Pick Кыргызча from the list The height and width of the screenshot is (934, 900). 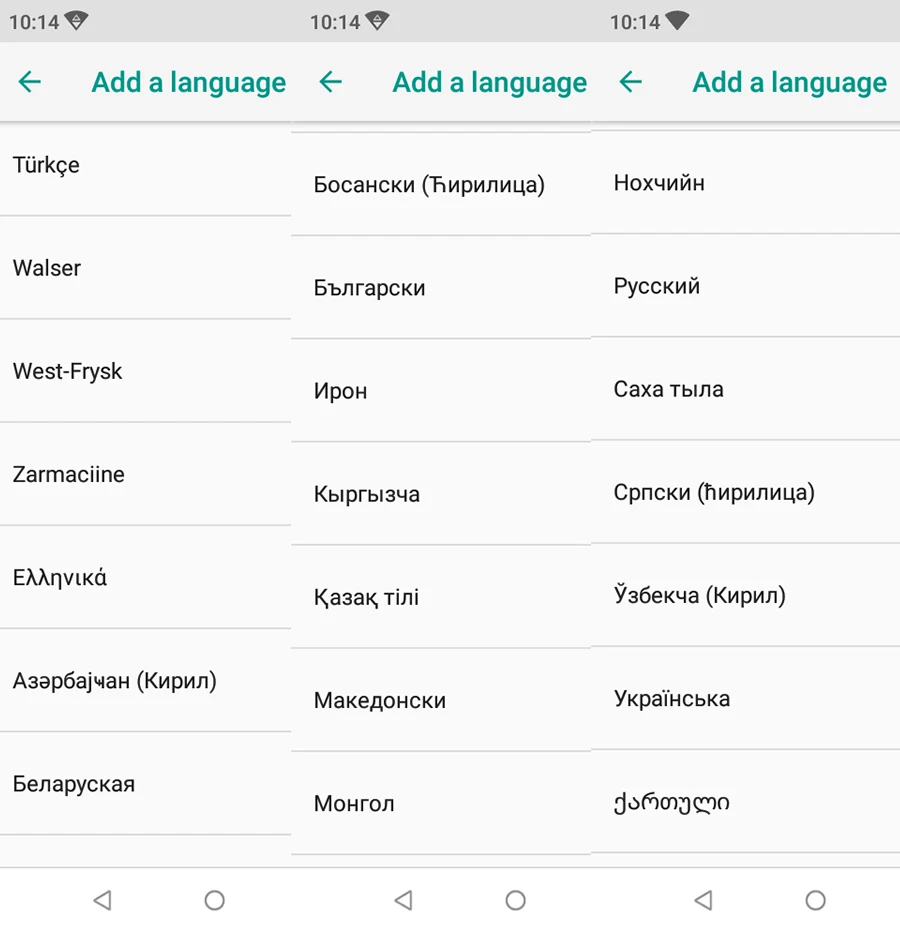point(441,493)
